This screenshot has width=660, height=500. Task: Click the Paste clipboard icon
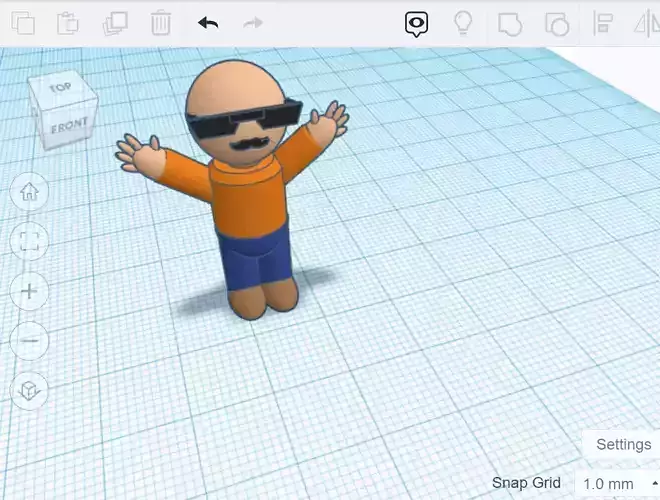pyautogui.click(x=68, y=23)
